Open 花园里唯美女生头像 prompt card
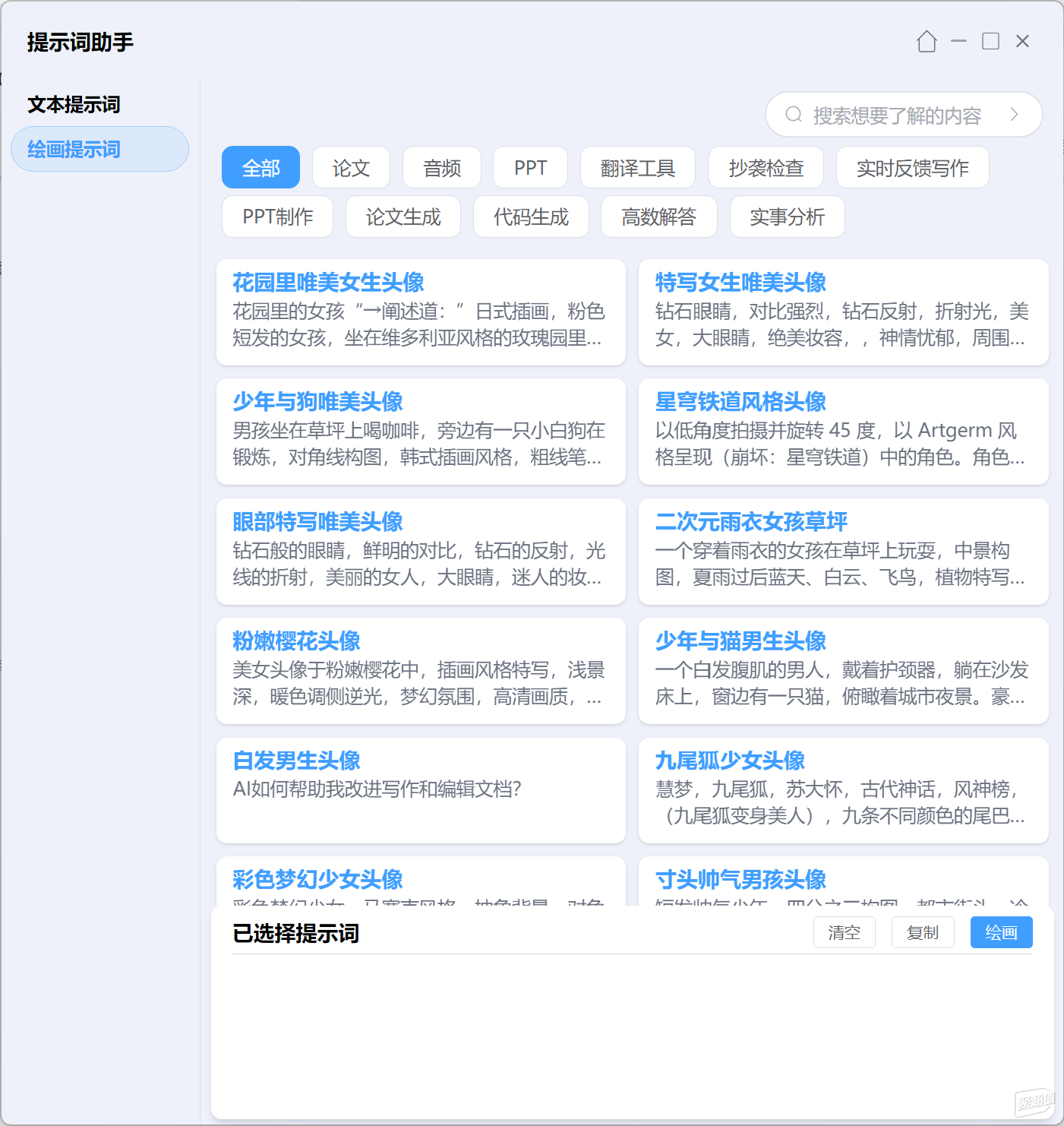The image size is (1064, 1126). 421,312
